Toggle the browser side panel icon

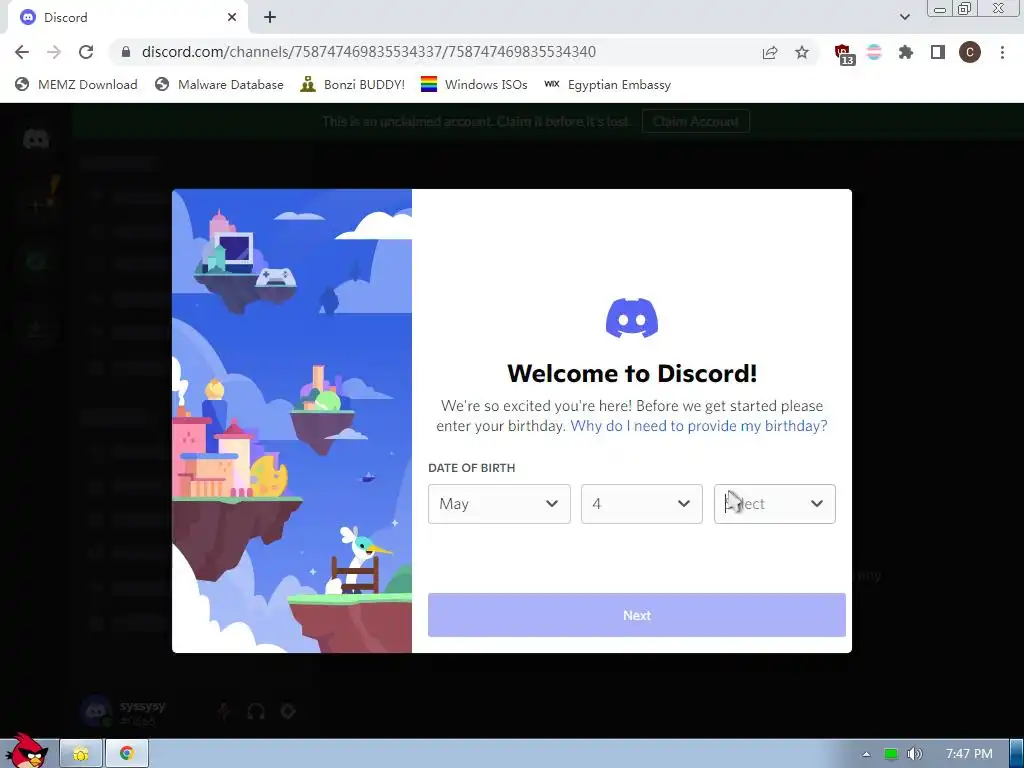pos(938,52)
